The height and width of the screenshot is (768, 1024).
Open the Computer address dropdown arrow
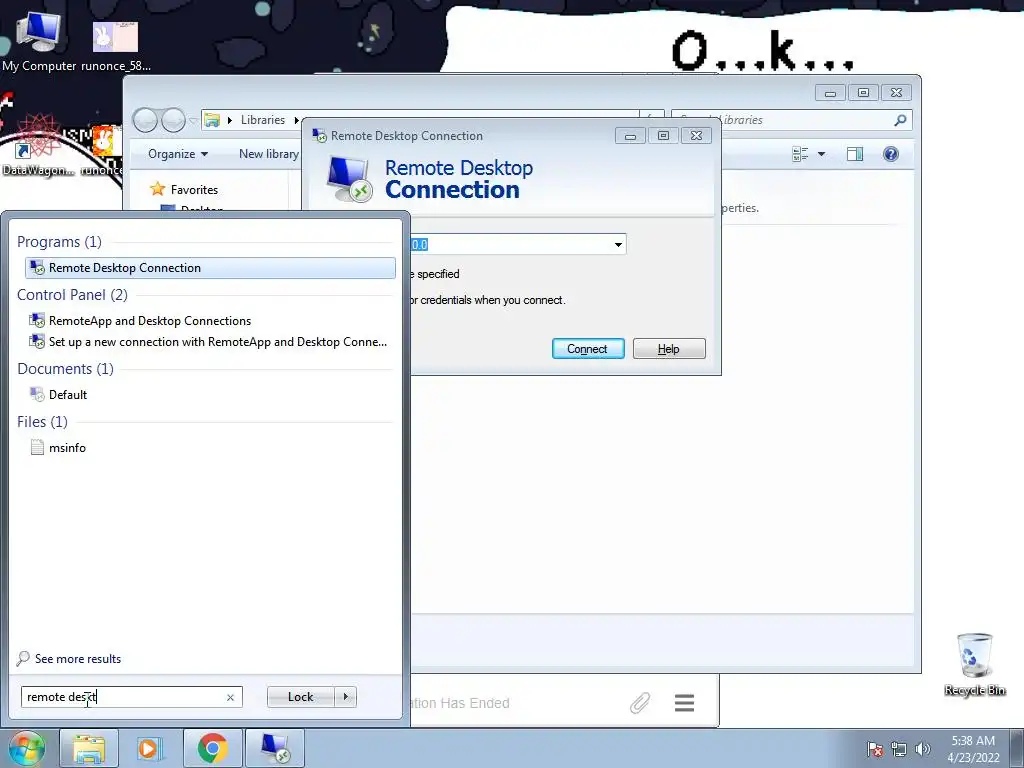click(x=618, y=245)
